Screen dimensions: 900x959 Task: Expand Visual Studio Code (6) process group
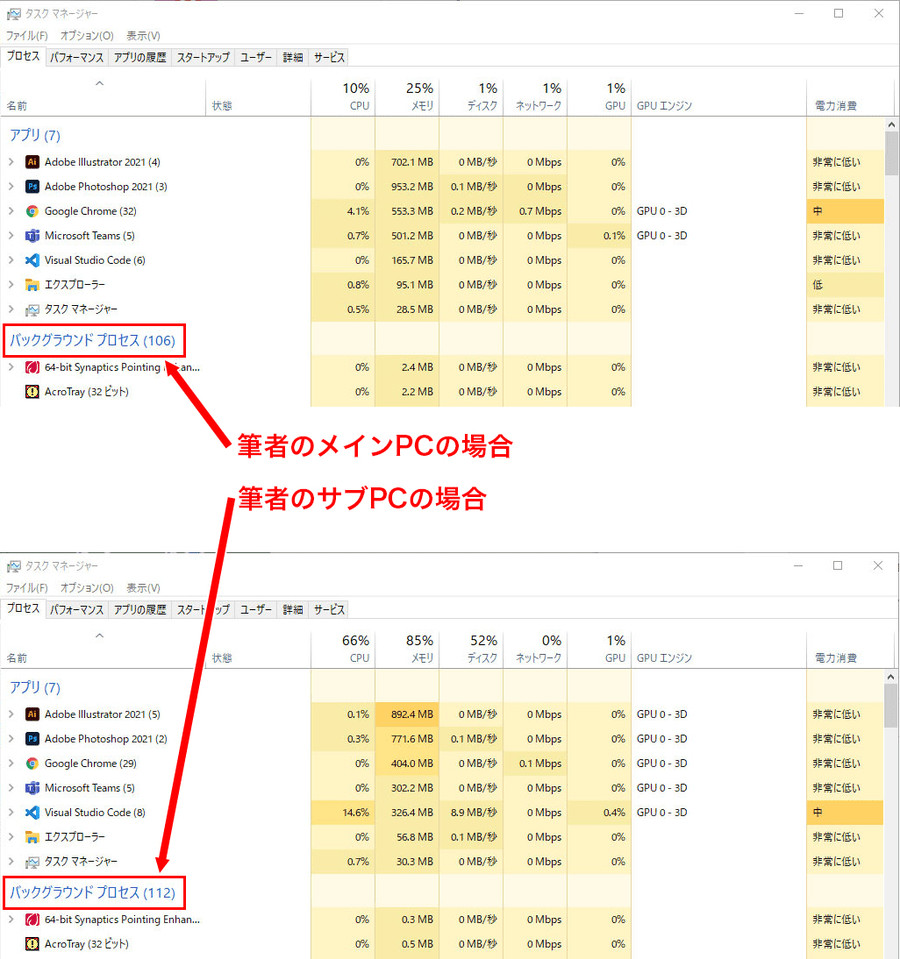pyautogui.click(x=11, y=260)
